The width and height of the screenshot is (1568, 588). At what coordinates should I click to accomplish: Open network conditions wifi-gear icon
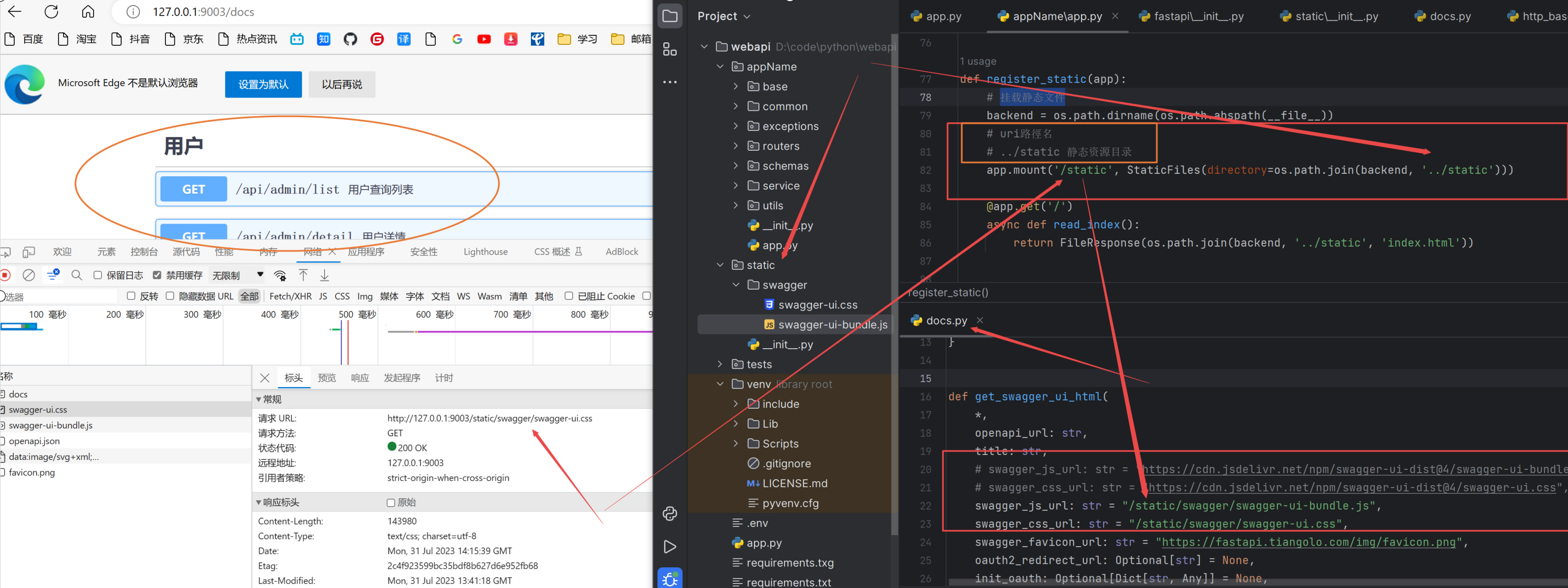(x=280, y=276)
